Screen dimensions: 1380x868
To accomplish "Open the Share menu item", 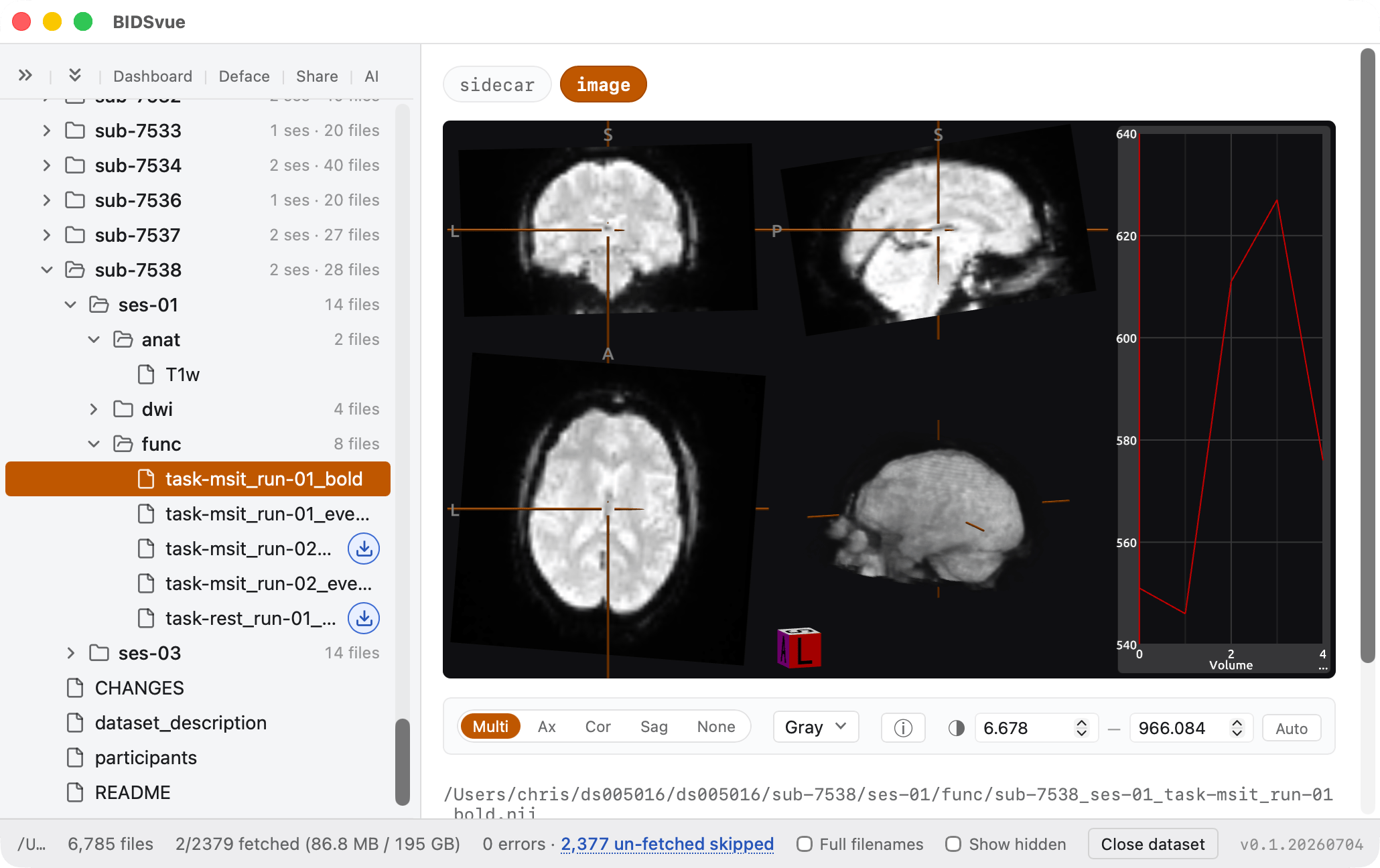I will click(x=317, y=76).
